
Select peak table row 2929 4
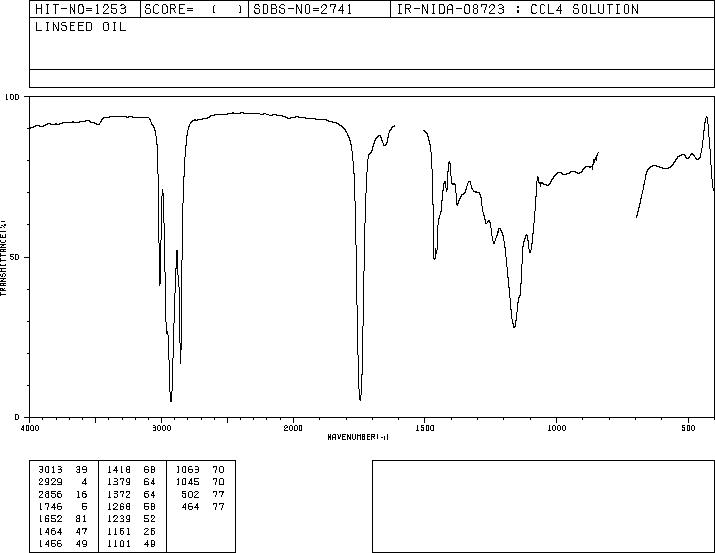[63, 482]
